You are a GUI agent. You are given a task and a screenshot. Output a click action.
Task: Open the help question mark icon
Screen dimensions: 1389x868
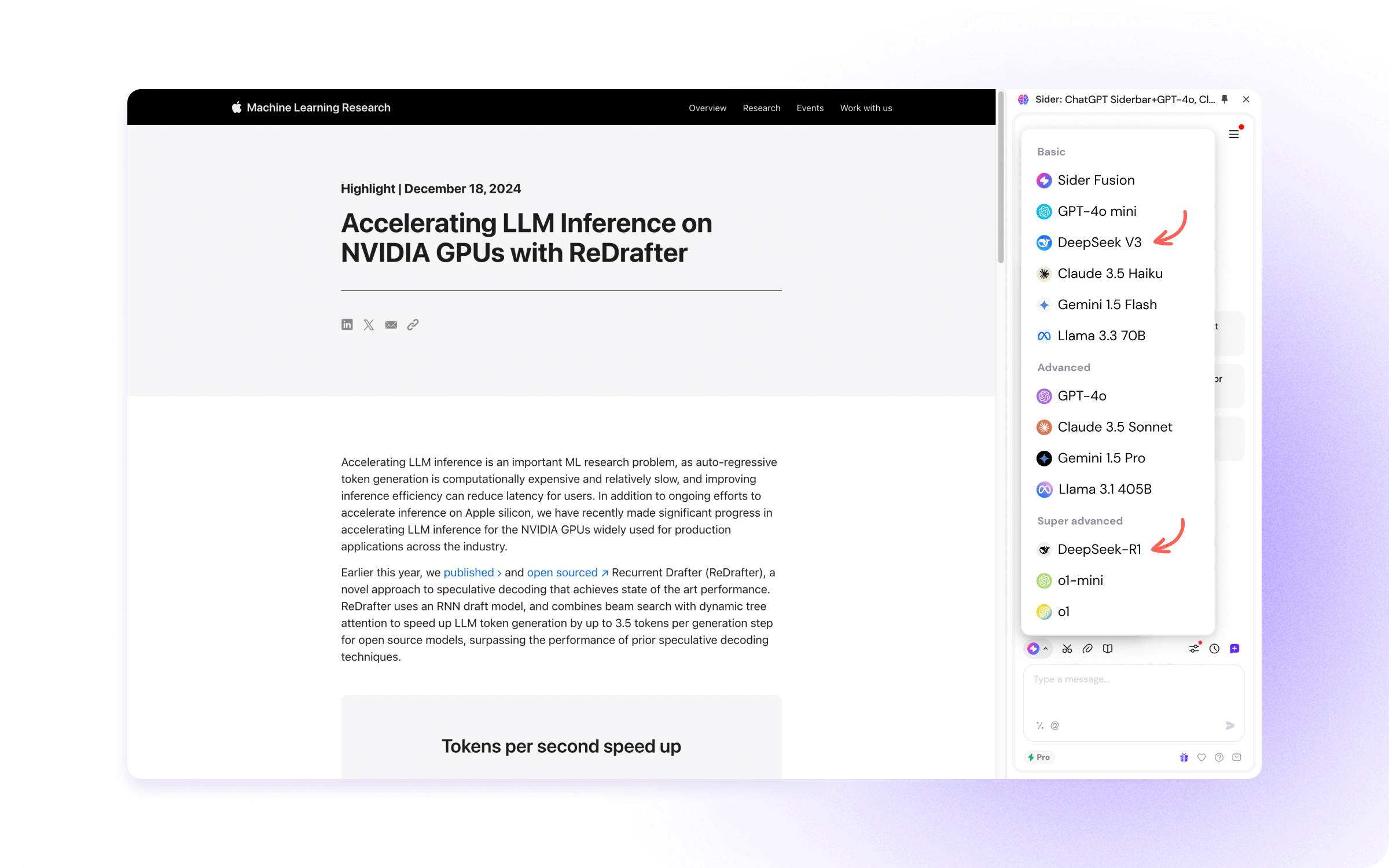(1219, 757)
